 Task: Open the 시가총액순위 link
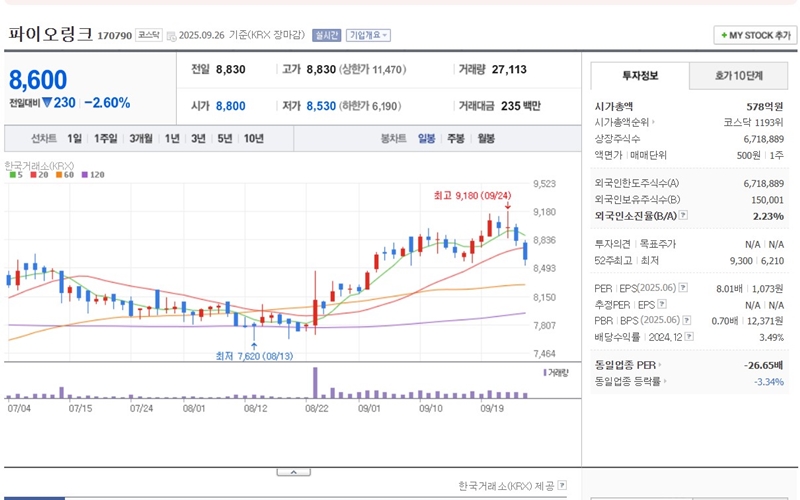[624, 122]
